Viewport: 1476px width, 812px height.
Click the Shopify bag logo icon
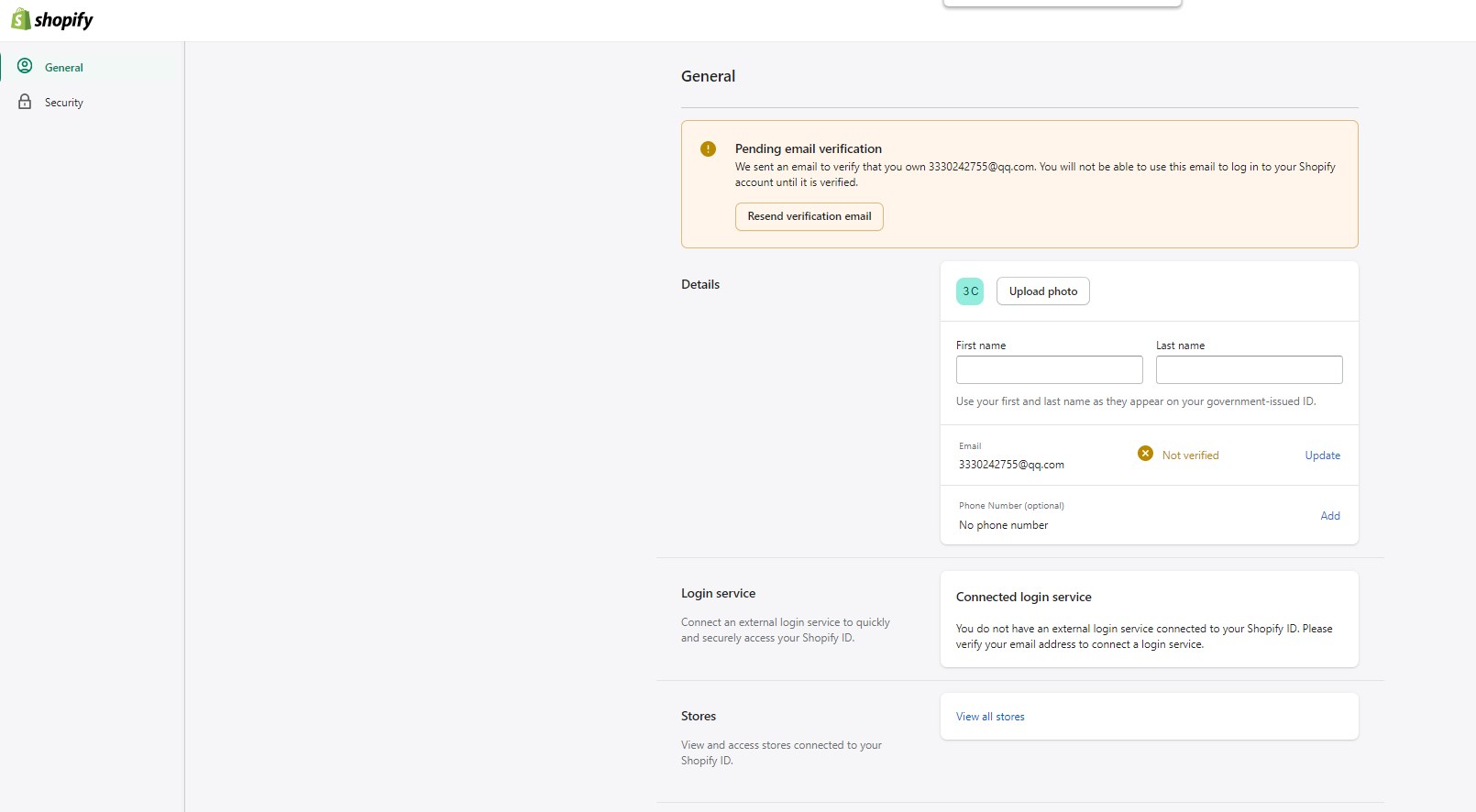(x=20, y=19)
